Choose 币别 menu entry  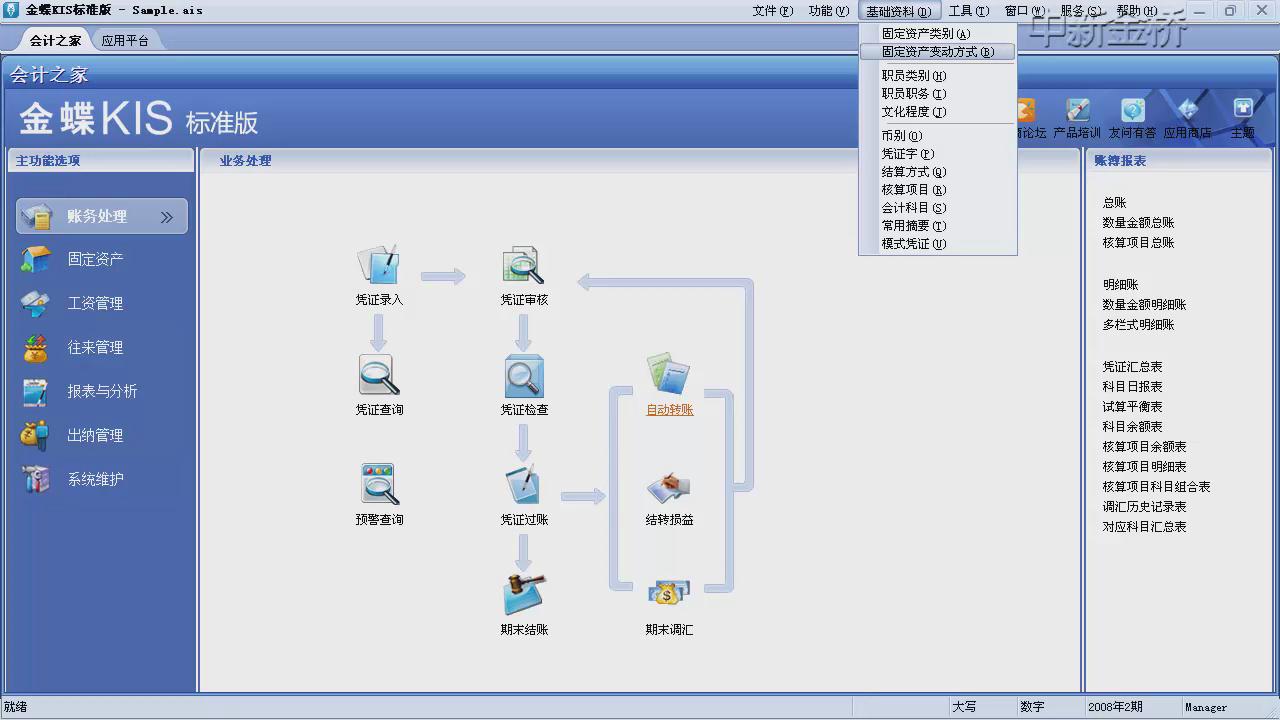pyautogui.click(x=938, y=136)
